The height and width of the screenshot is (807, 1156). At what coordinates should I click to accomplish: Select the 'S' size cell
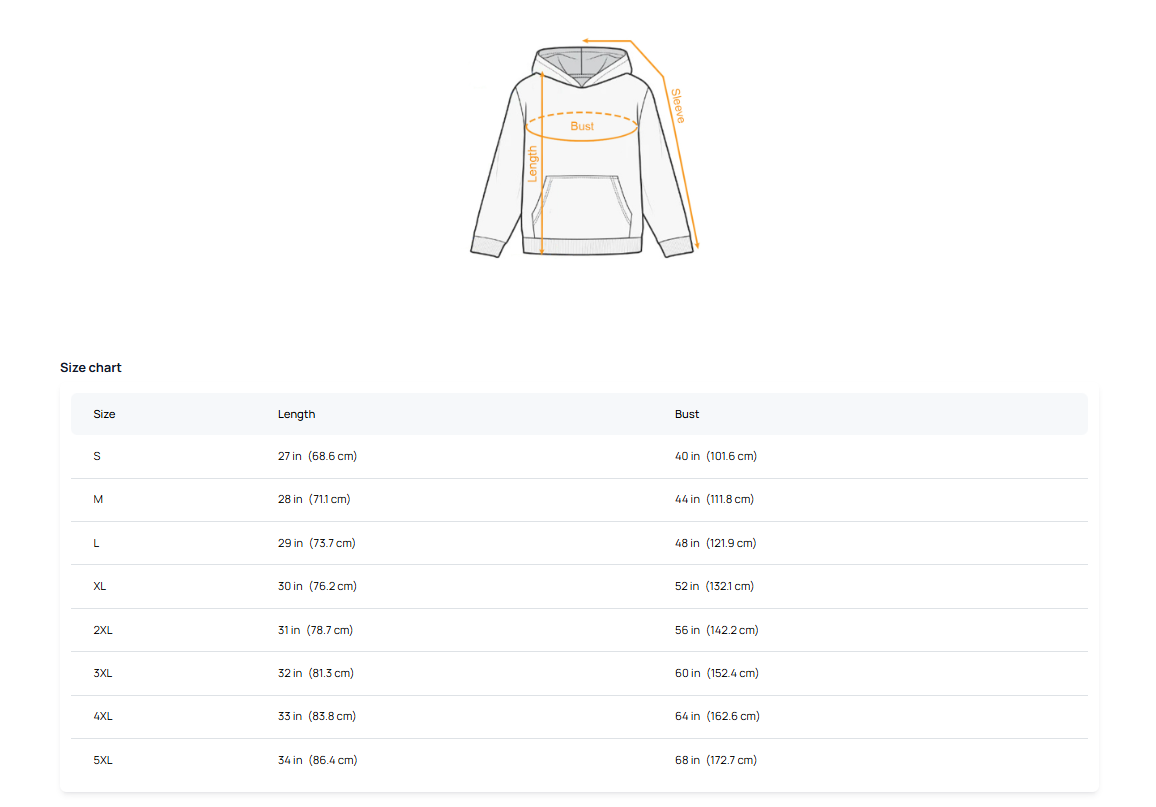click(x=97, y=456)
